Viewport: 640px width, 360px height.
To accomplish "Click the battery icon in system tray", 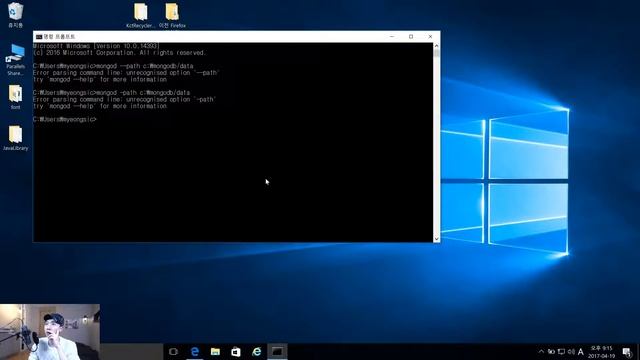I will coord(551,351).
